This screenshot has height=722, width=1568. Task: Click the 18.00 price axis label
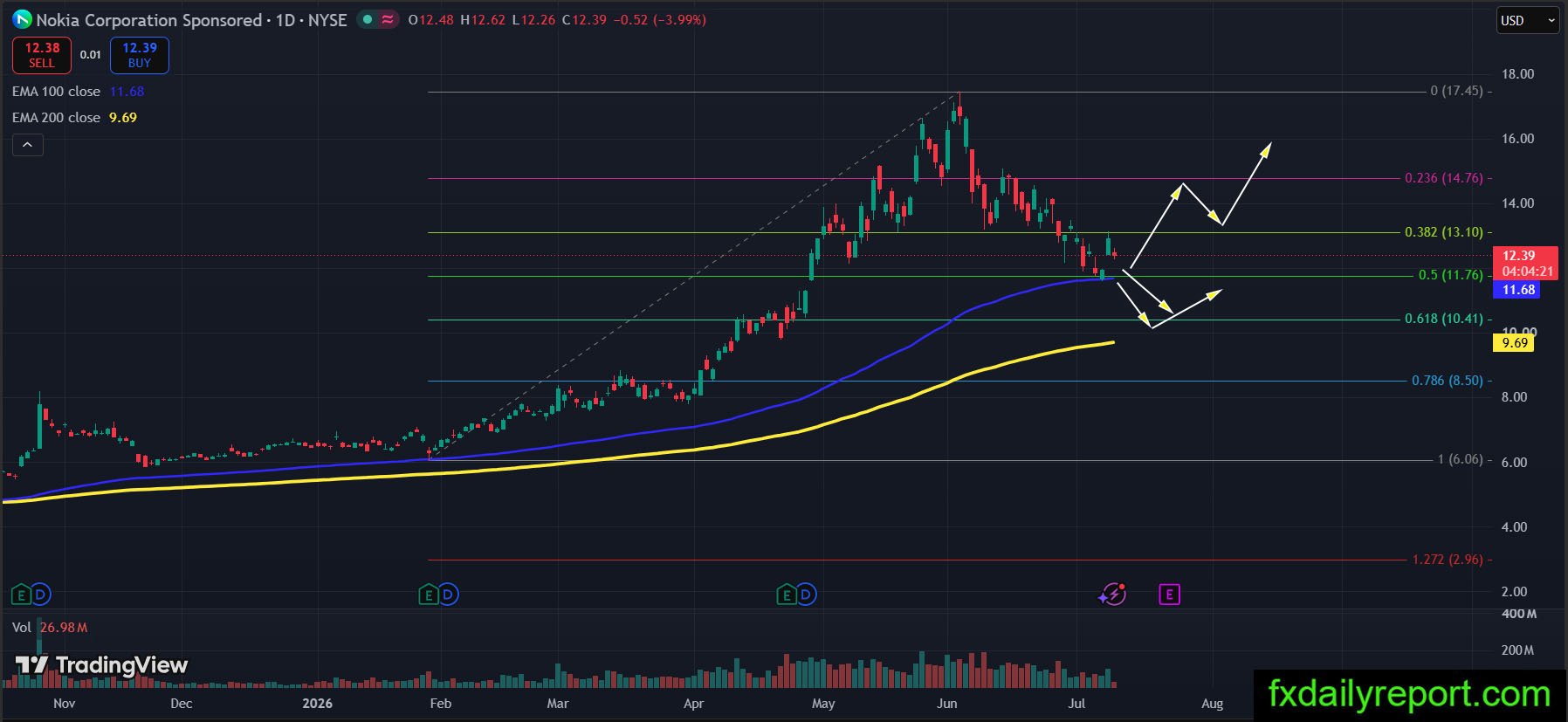1517,74
